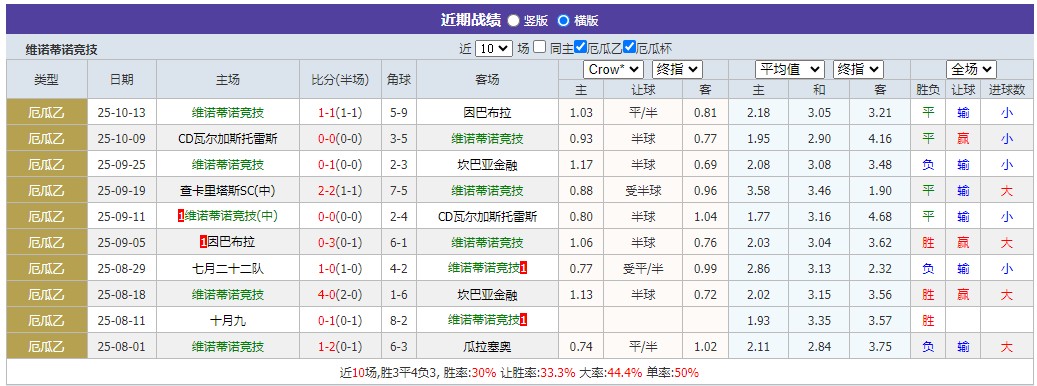Open the 1-1(1-1) score on 25-10-13
The width and height of the screenshot is (1037, 386).
coord(340,112)
